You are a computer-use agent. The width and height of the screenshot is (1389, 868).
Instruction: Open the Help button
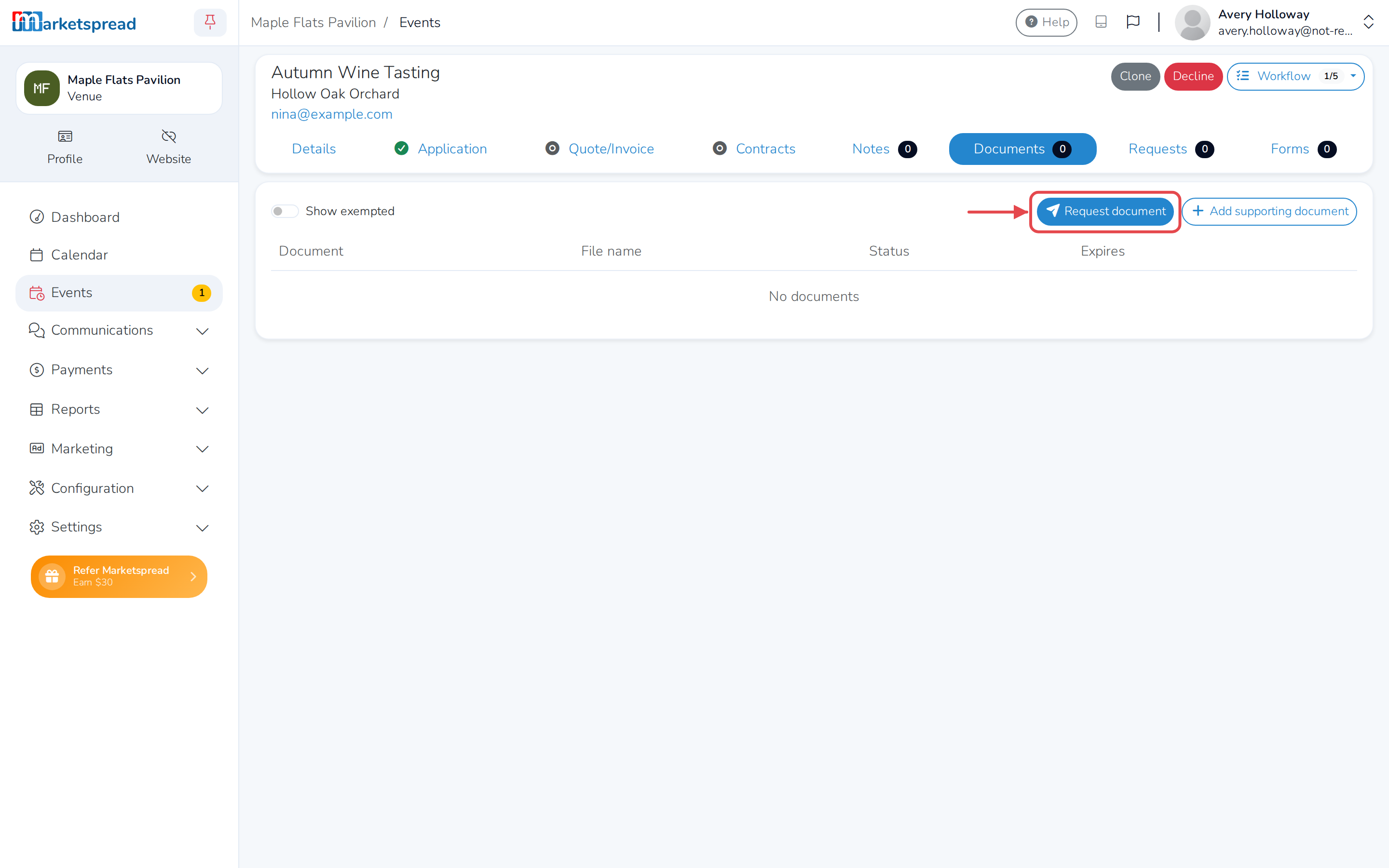click(1047, 22)
